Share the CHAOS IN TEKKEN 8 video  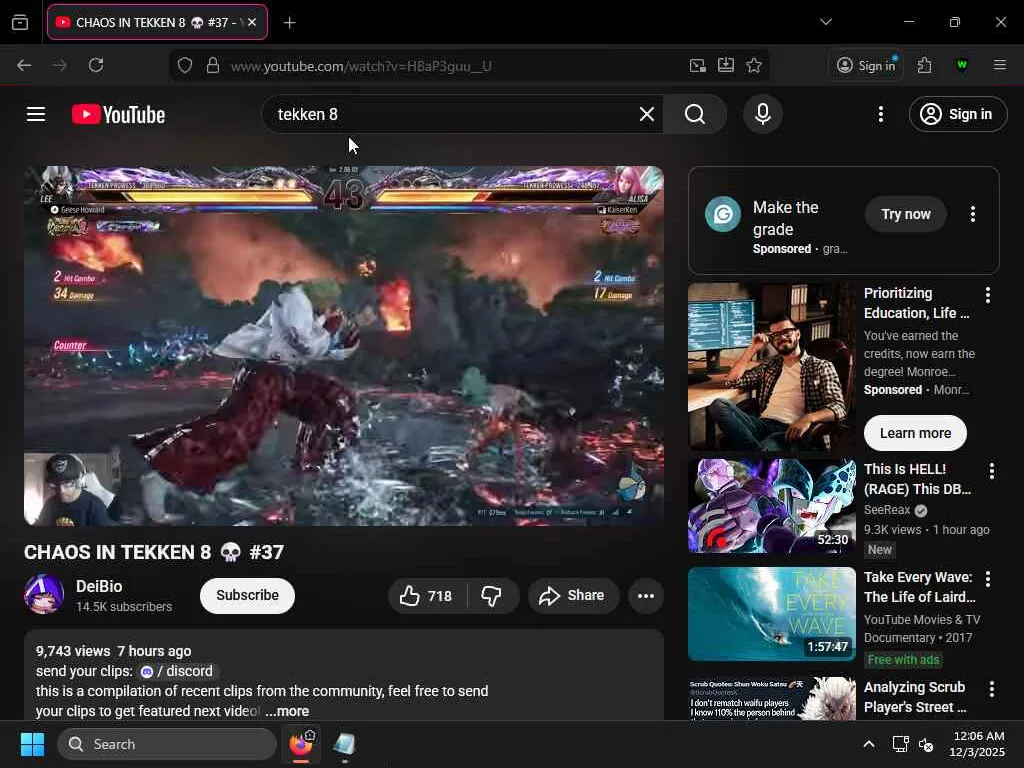click(x=573, y=596)
